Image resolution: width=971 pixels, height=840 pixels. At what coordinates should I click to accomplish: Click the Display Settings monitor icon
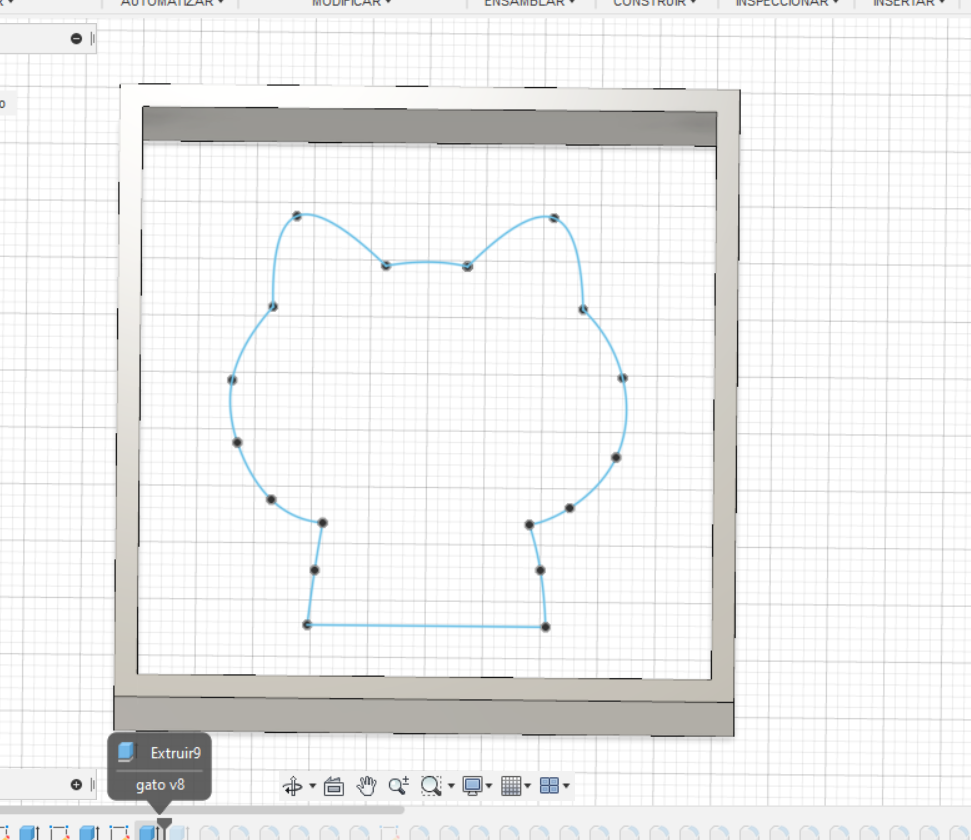[x=472, y=785]
